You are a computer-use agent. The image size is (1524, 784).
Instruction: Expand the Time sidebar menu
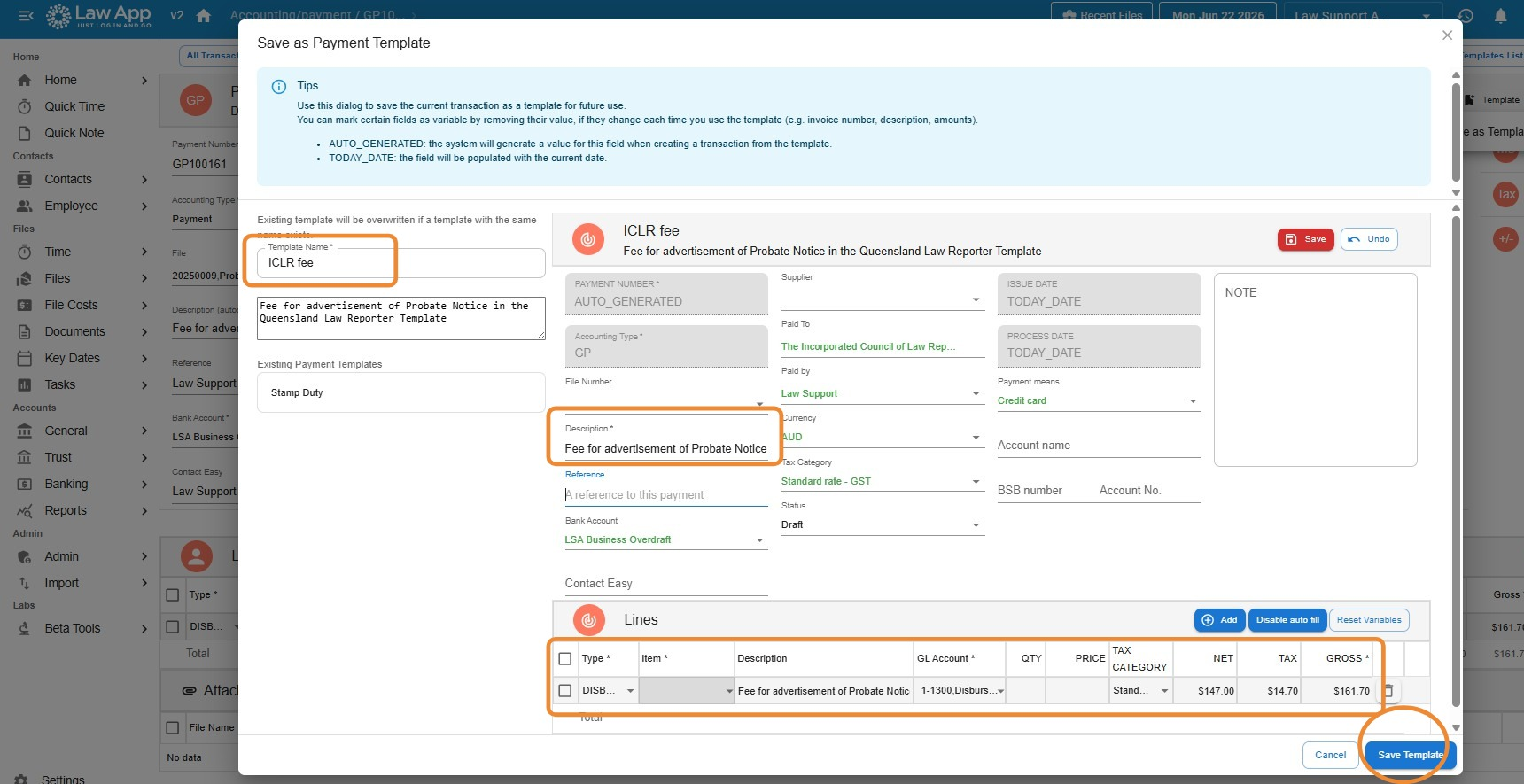(144, 252)
